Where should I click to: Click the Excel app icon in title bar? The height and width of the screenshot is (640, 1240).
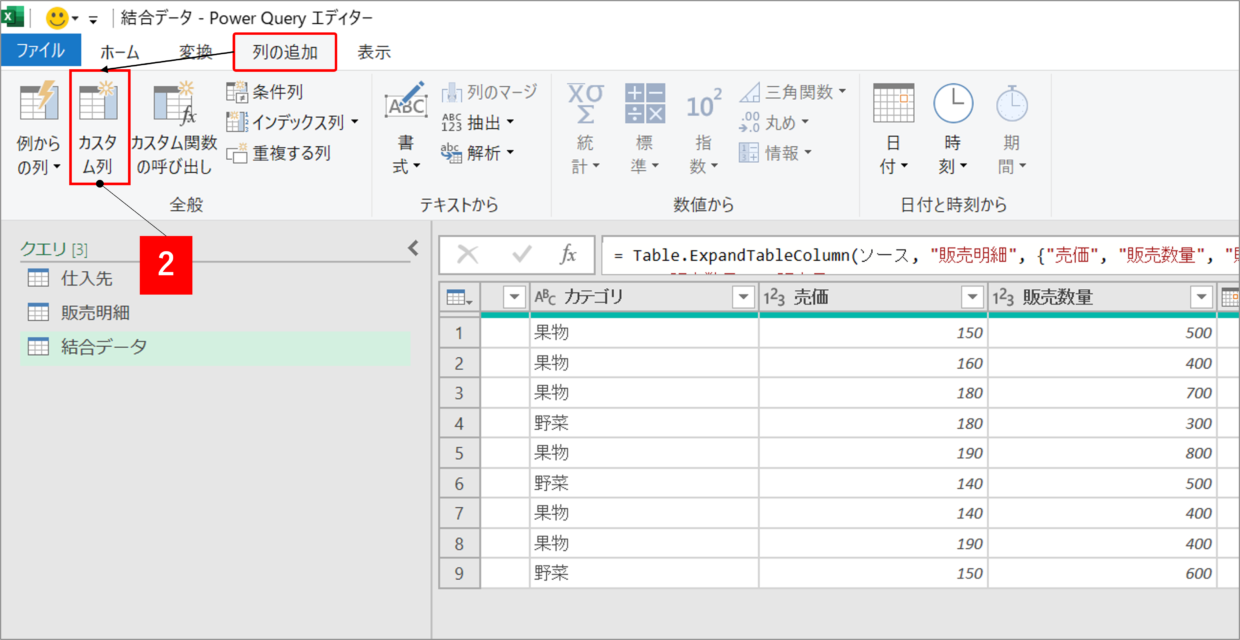14,18
